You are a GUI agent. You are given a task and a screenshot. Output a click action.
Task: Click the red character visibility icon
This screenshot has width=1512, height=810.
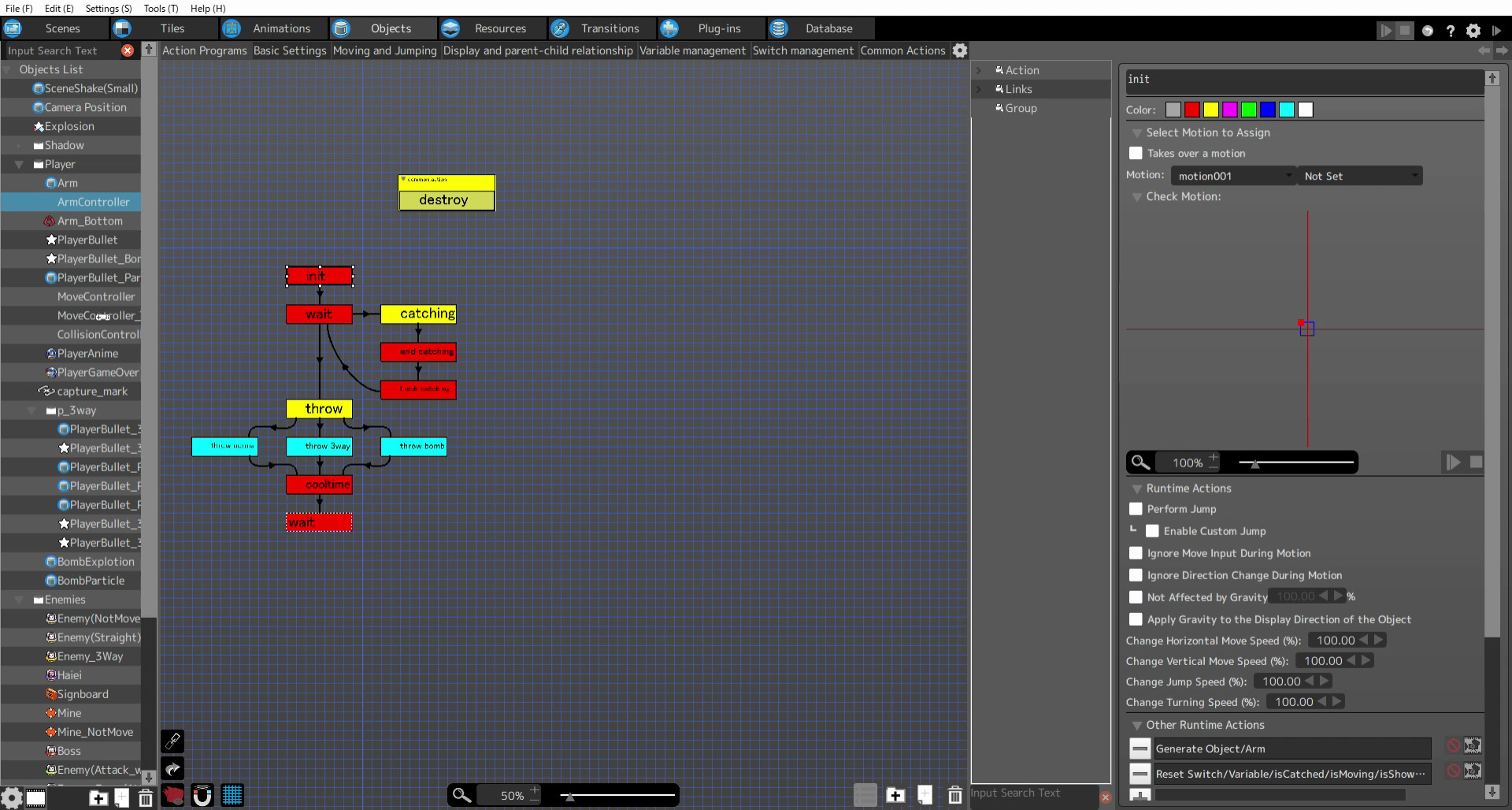172,795
